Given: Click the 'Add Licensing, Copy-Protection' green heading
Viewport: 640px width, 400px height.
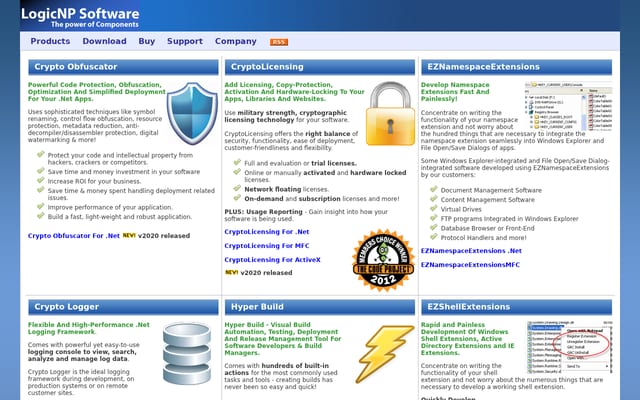Looking at the screenshot, I should (294, 92).
